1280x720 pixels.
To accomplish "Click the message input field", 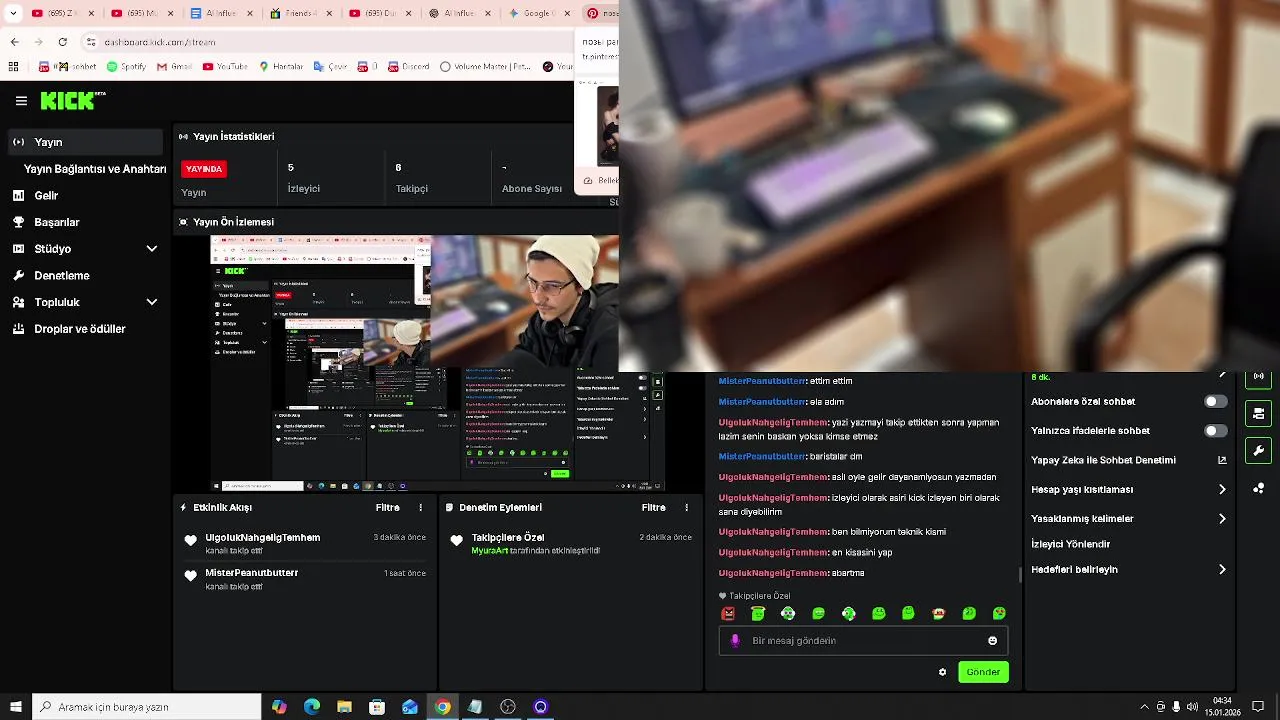I will pyautogui.click(x=863, y=641).
